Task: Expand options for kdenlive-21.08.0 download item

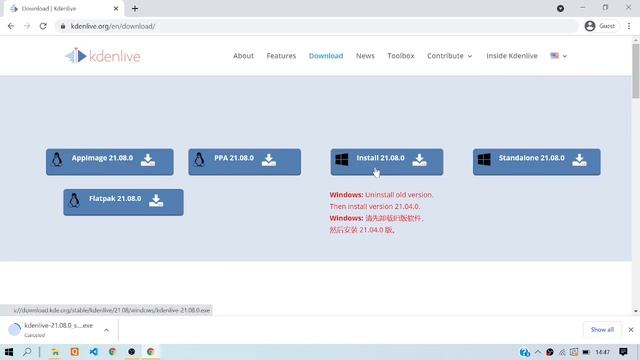Action: [107, 330]
